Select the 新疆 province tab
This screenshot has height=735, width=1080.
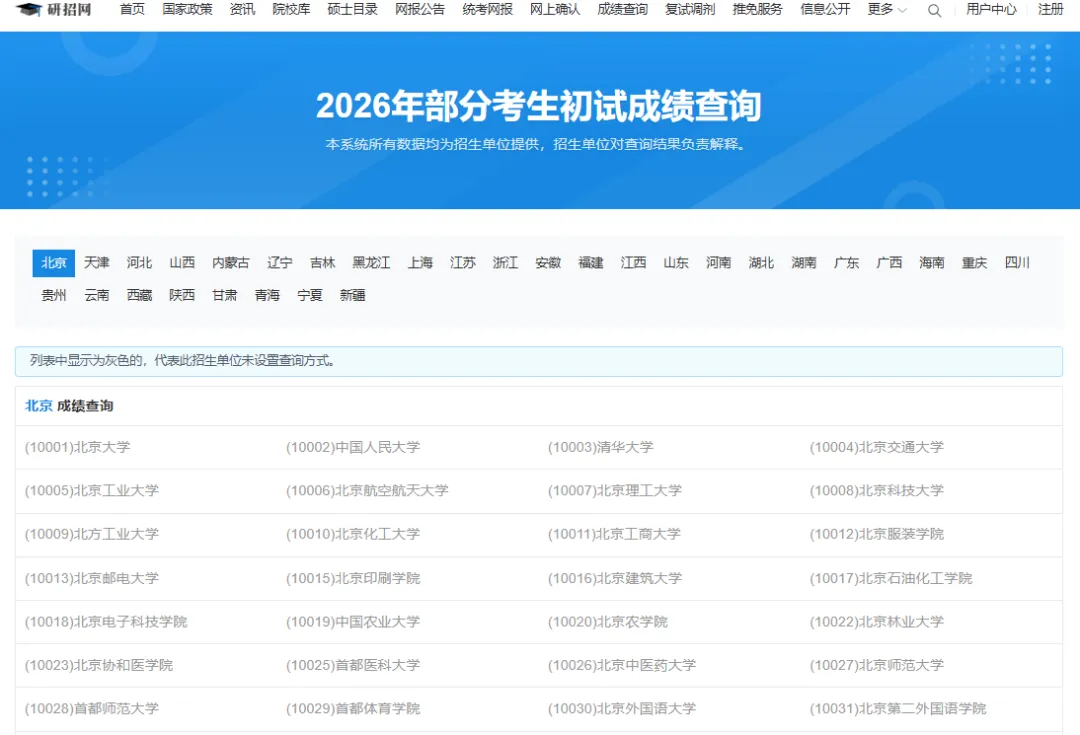(x=353, y=295)
